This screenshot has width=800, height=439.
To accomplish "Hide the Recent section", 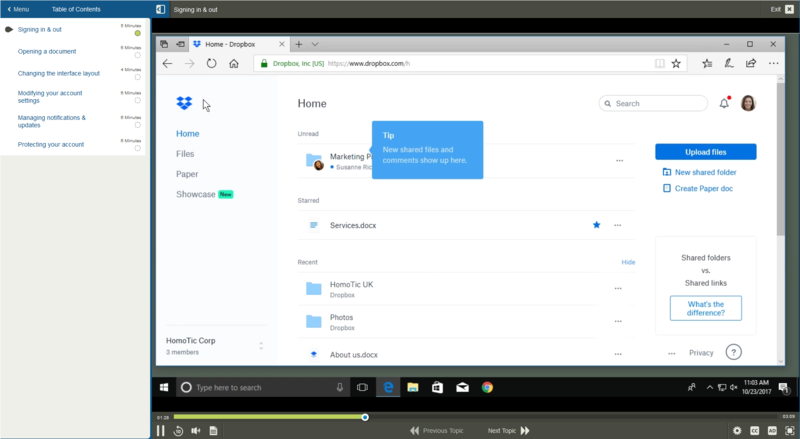I will (x=628, y=262).
